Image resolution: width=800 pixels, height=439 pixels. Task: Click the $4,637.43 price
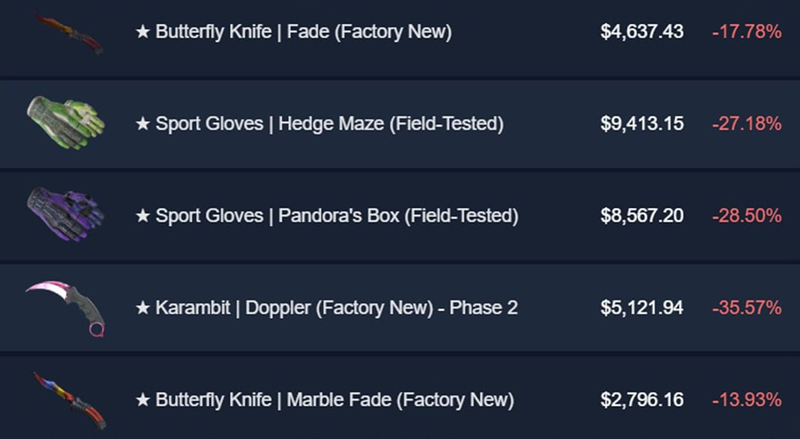tap(642, 32)
